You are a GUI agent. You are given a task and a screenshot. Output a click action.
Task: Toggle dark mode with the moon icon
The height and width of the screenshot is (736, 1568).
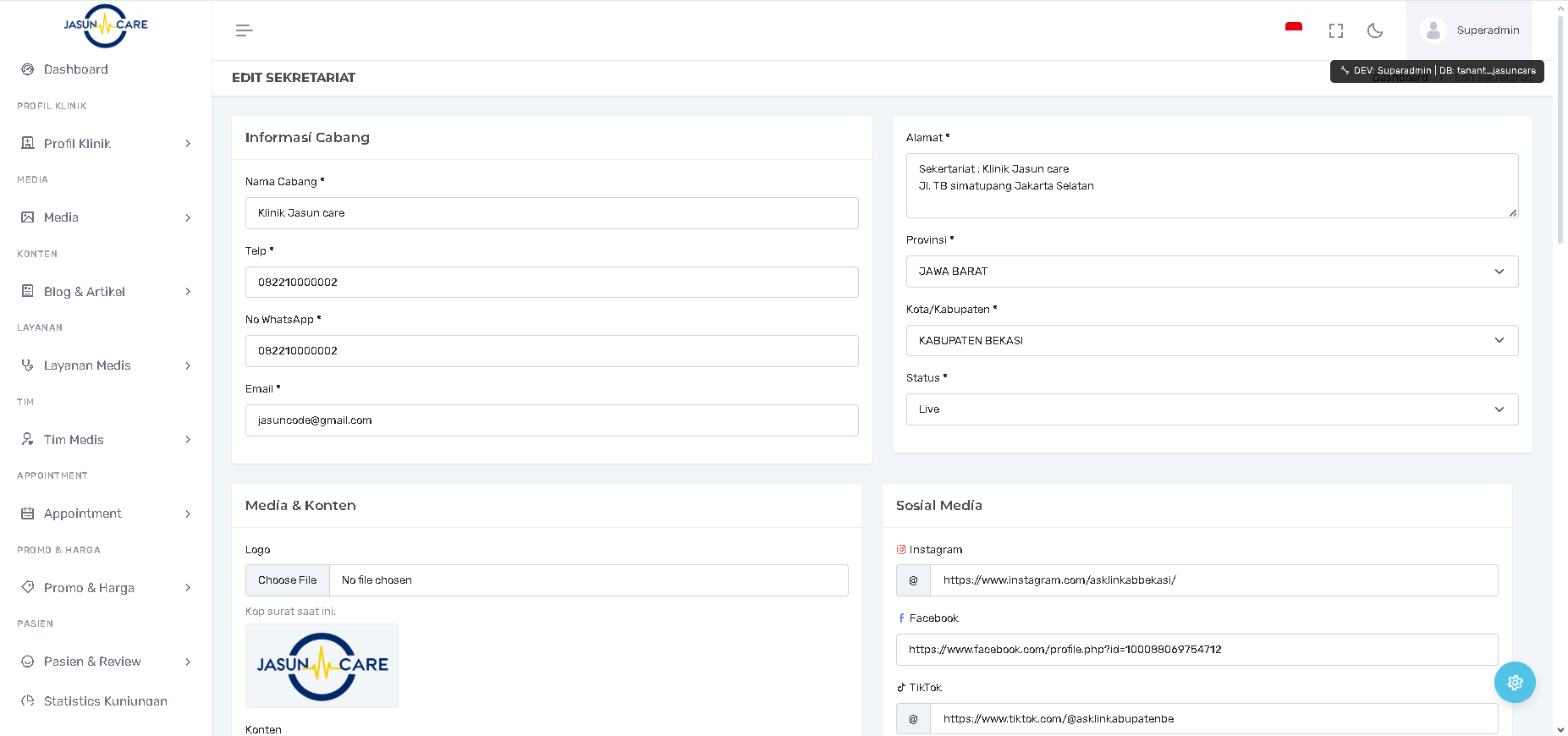[x=1375, y=30]
